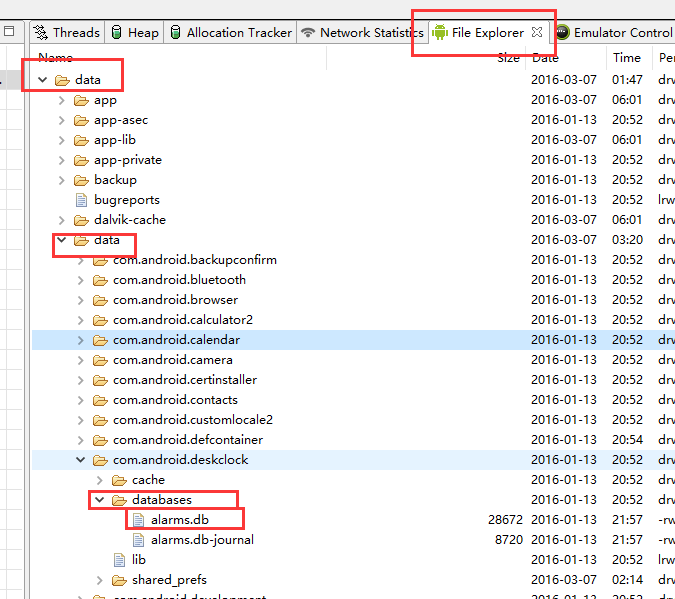Expand the dalvik-cache folder
Viewport: 675px width, 599px height.
[x=62, y=220]
